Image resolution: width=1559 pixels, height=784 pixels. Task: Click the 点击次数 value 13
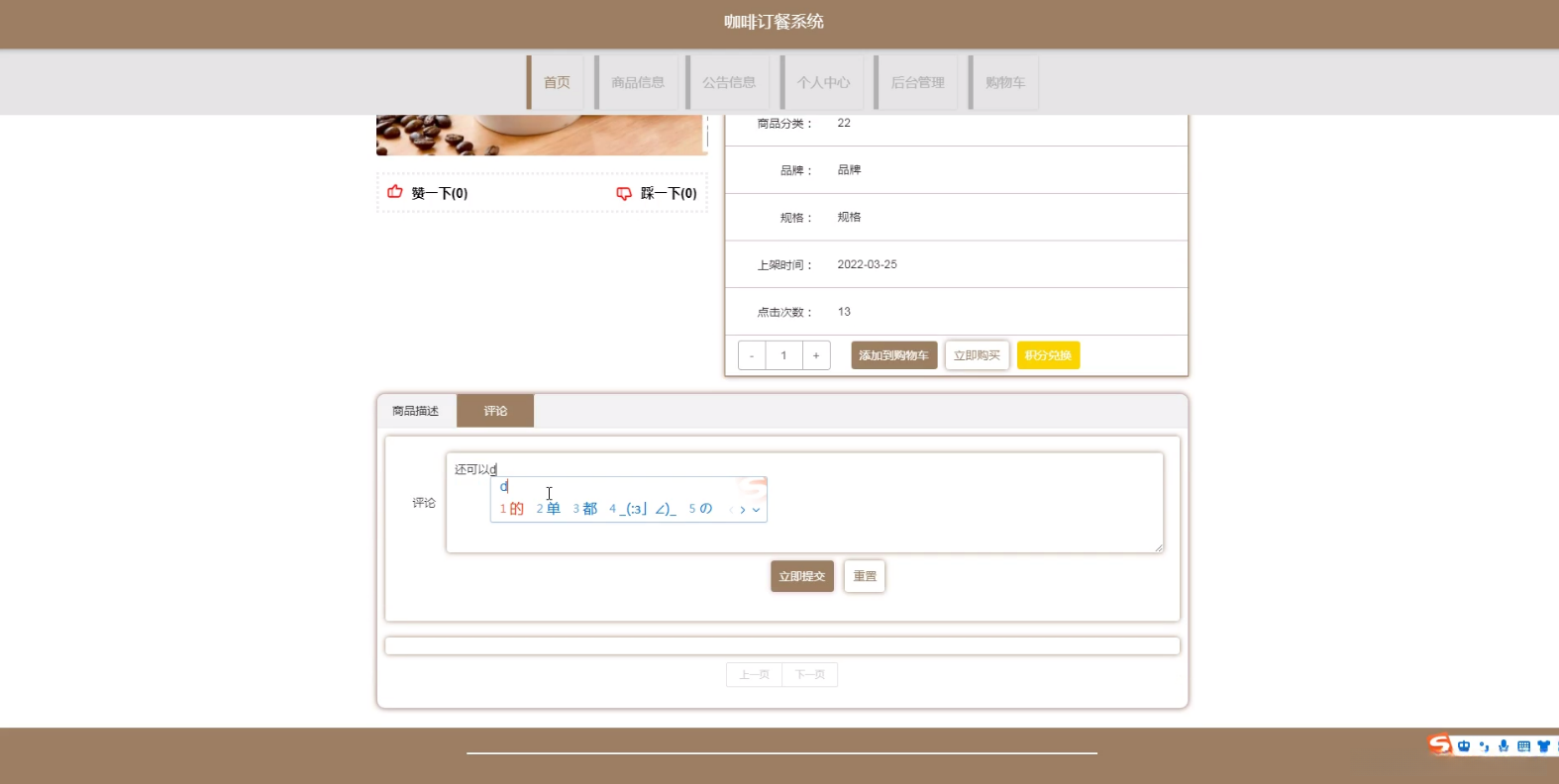pyautogui.click(x=844, y=312)
